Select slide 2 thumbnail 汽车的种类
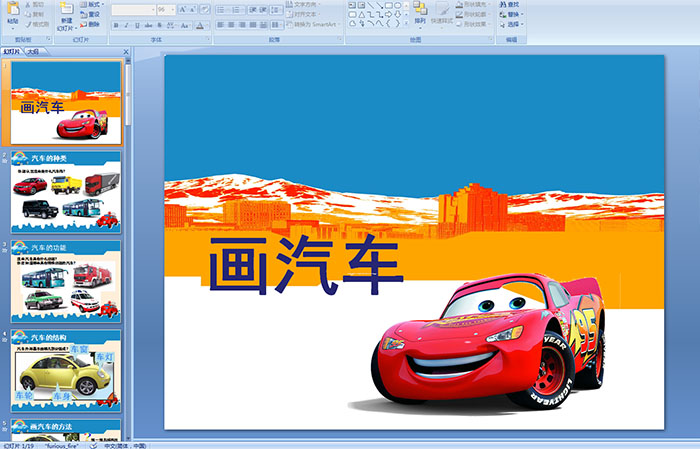700x449 pixels. 66,192
